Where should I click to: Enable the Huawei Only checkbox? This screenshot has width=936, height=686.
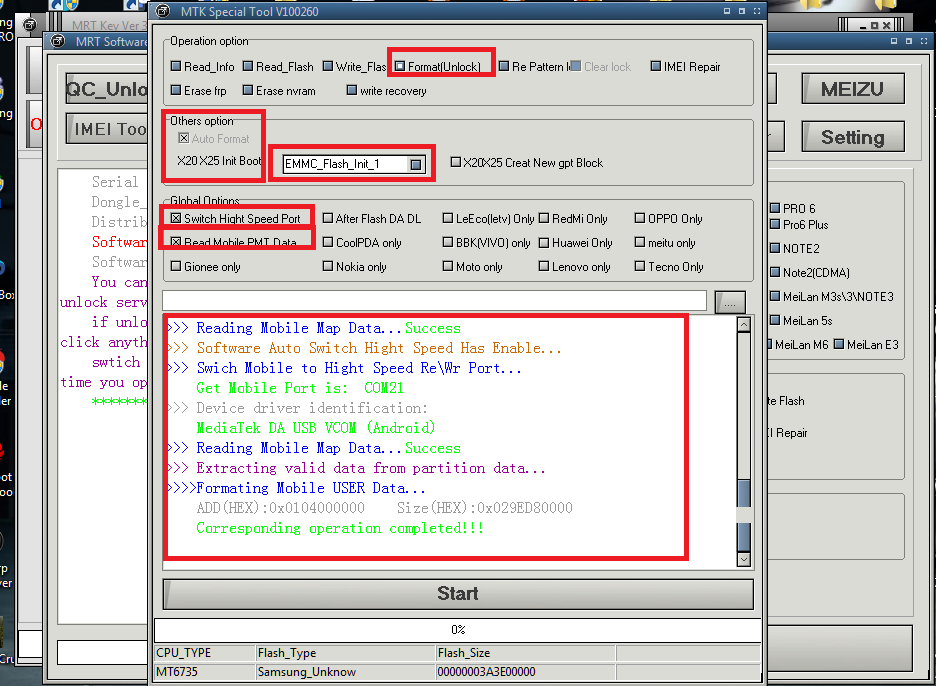click(544, 242)
